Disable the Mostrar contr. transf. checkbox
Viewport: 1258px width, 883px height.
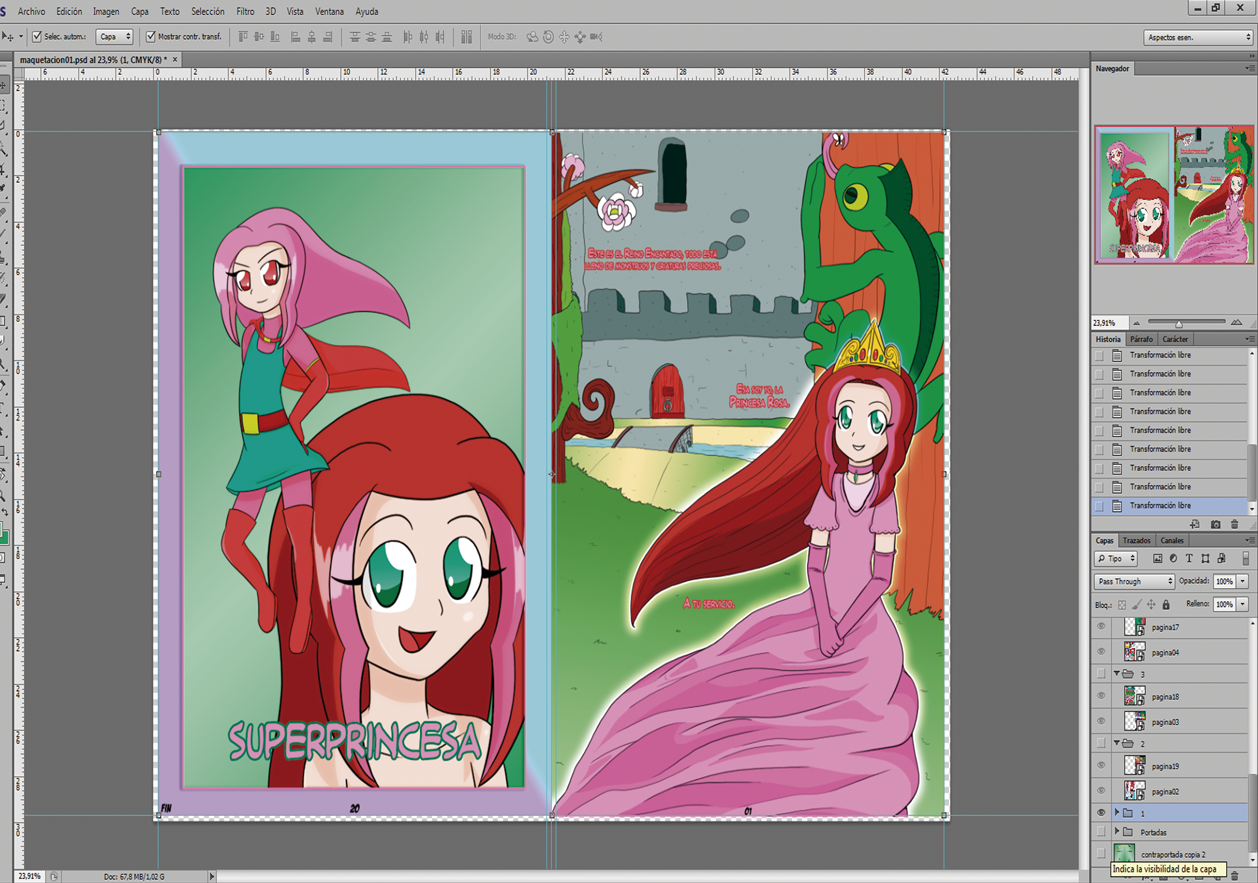151,37
